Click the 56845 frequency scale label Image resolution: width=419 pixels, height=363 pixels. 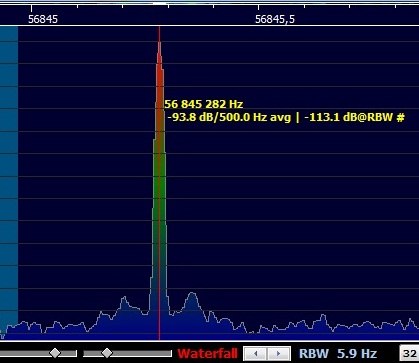tap(43, 19)
